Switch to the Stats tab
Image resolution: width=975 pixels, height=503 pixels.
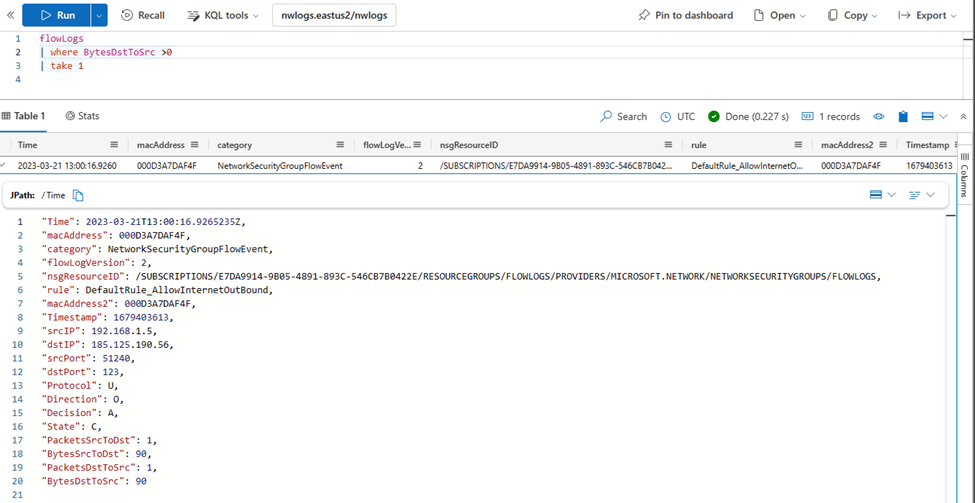pos(82,116)
